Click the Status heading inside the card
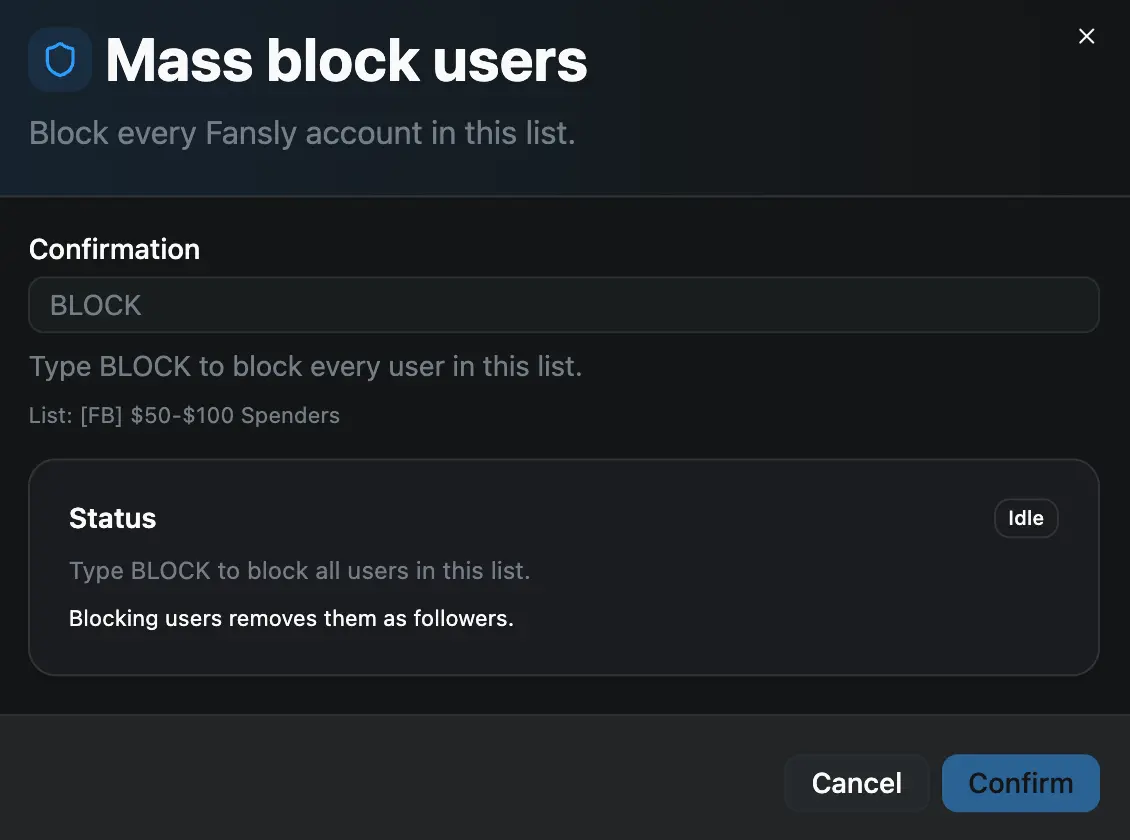 [x=112, y=518]
